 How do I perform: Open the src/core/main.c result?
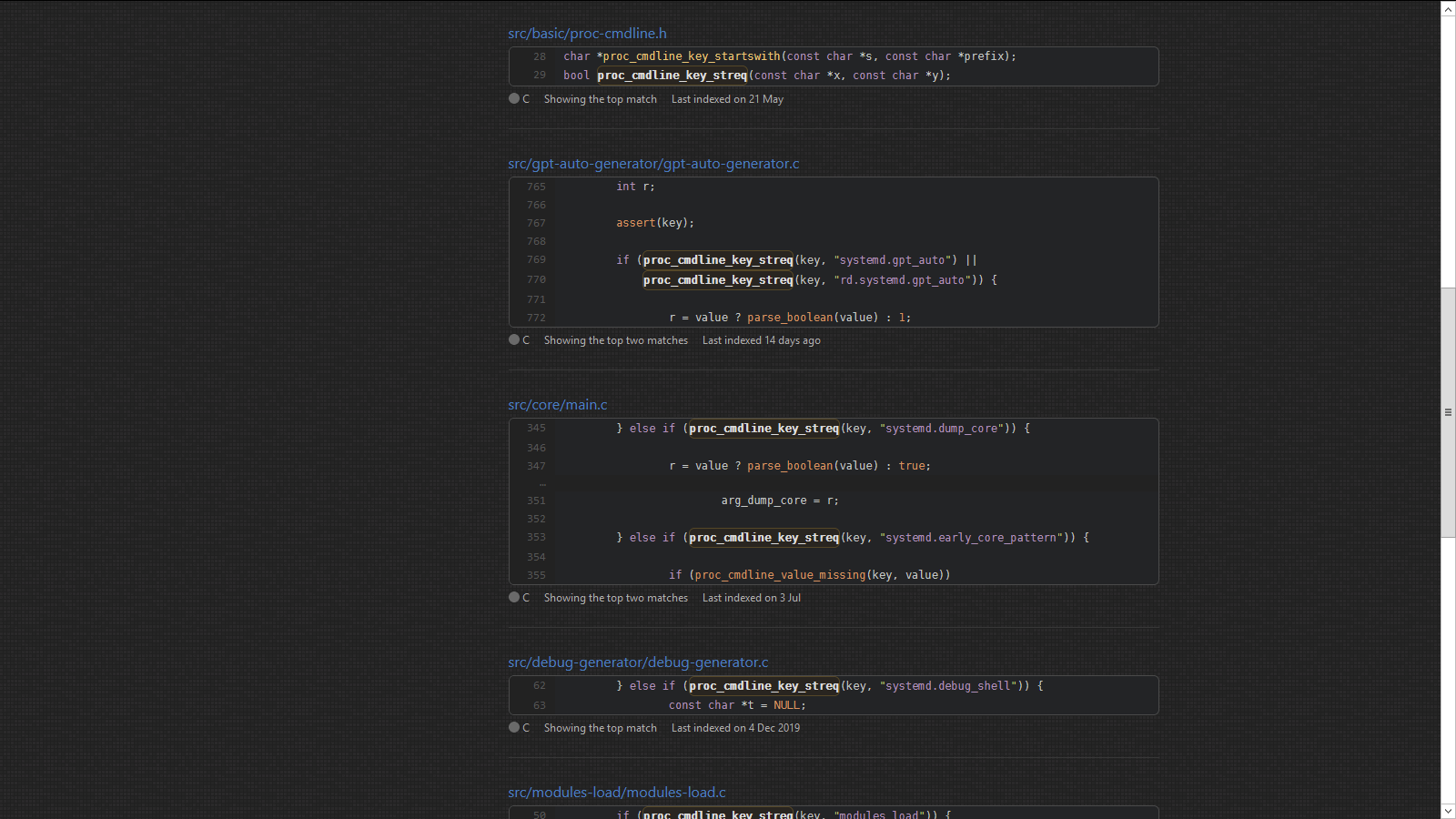coord(557,405)
